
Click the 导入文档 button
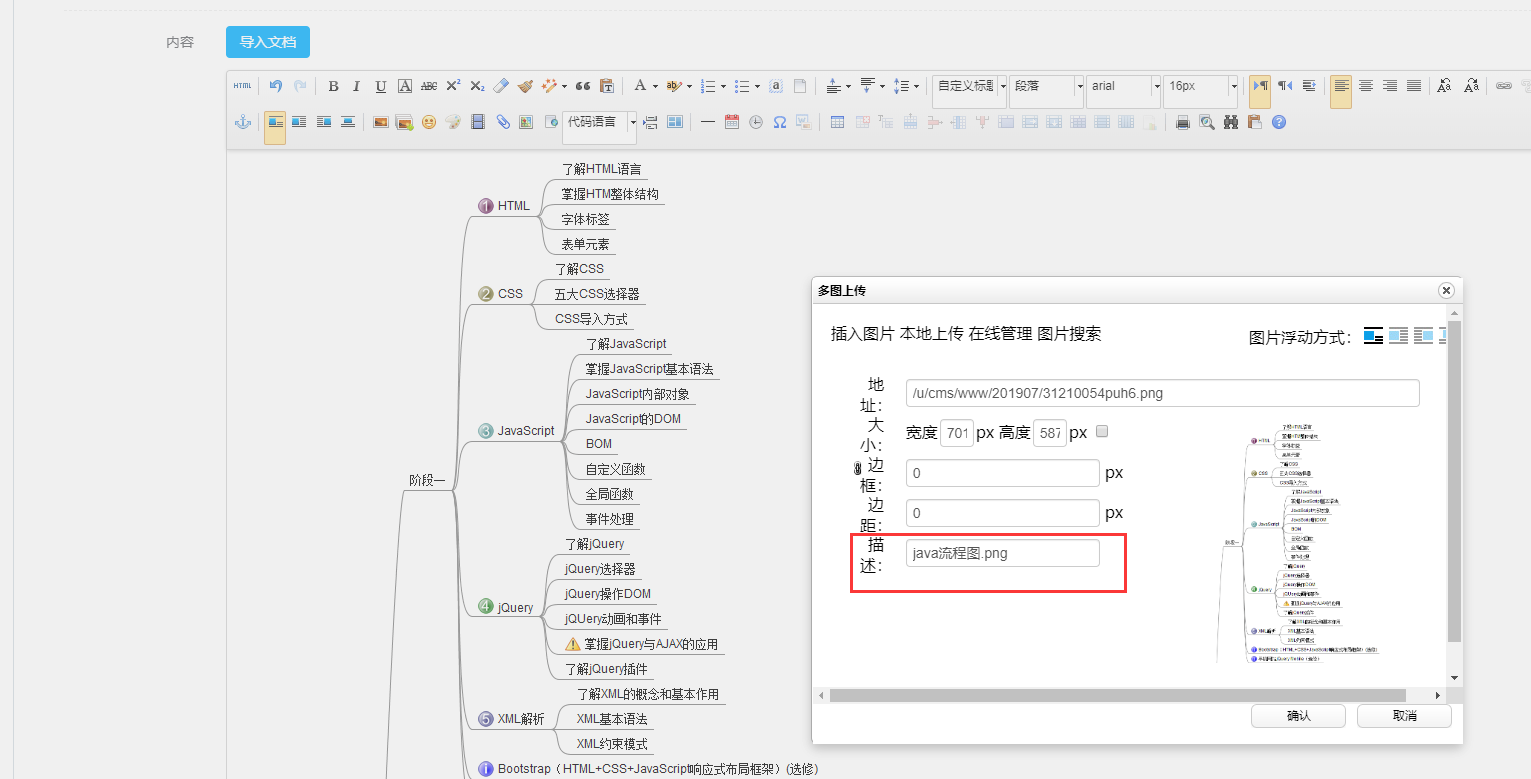(268, 42)
